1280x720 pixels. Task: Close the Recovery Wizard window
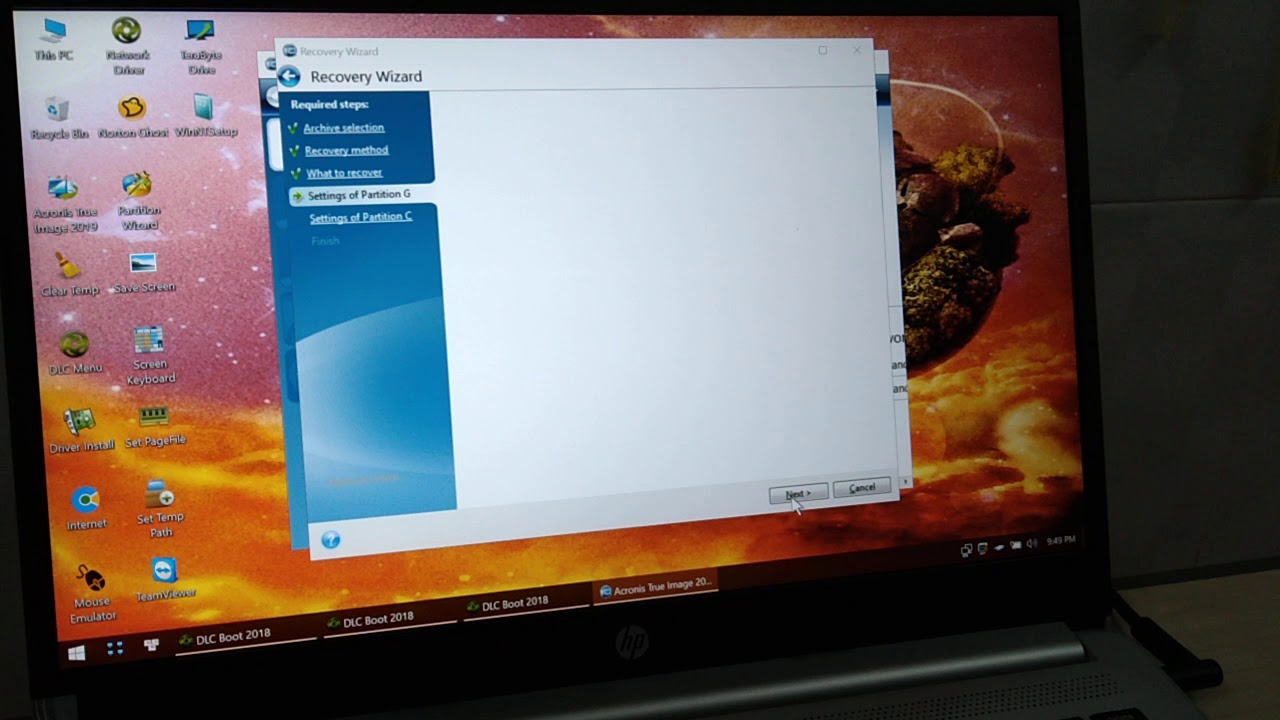point(857,50)
